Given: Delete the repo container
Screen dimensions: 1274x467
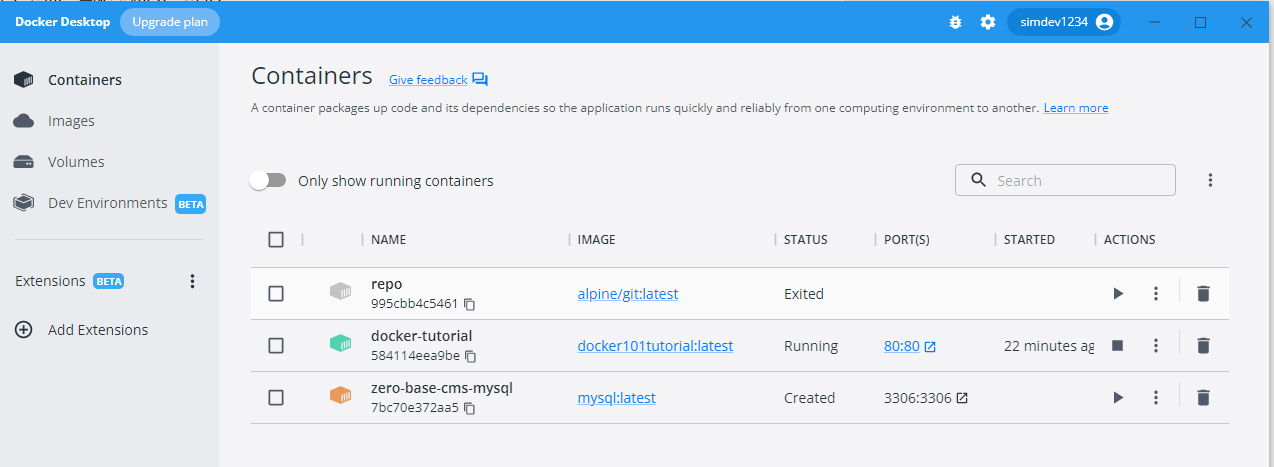Looking at the screenshot, I should (1203, 294).
